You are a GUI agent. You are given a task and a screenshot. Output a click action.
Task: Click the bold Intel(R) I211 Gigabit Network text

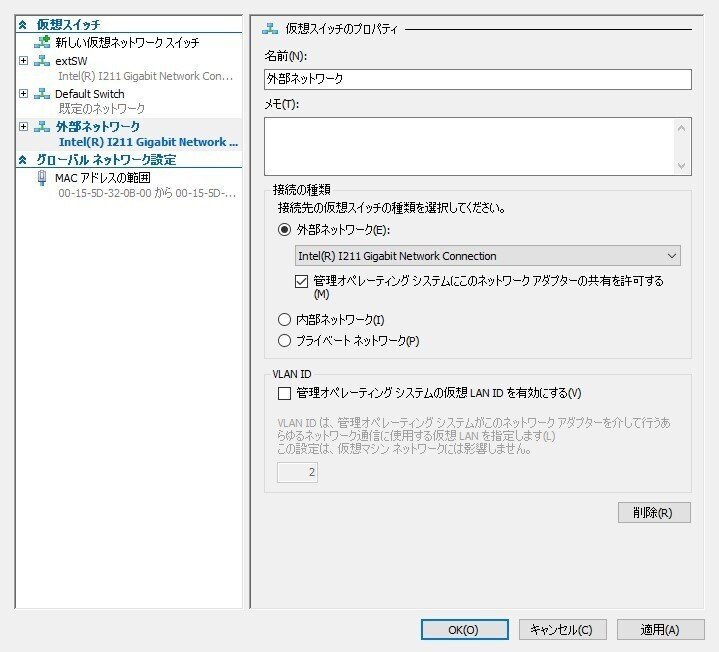[149, 142]
